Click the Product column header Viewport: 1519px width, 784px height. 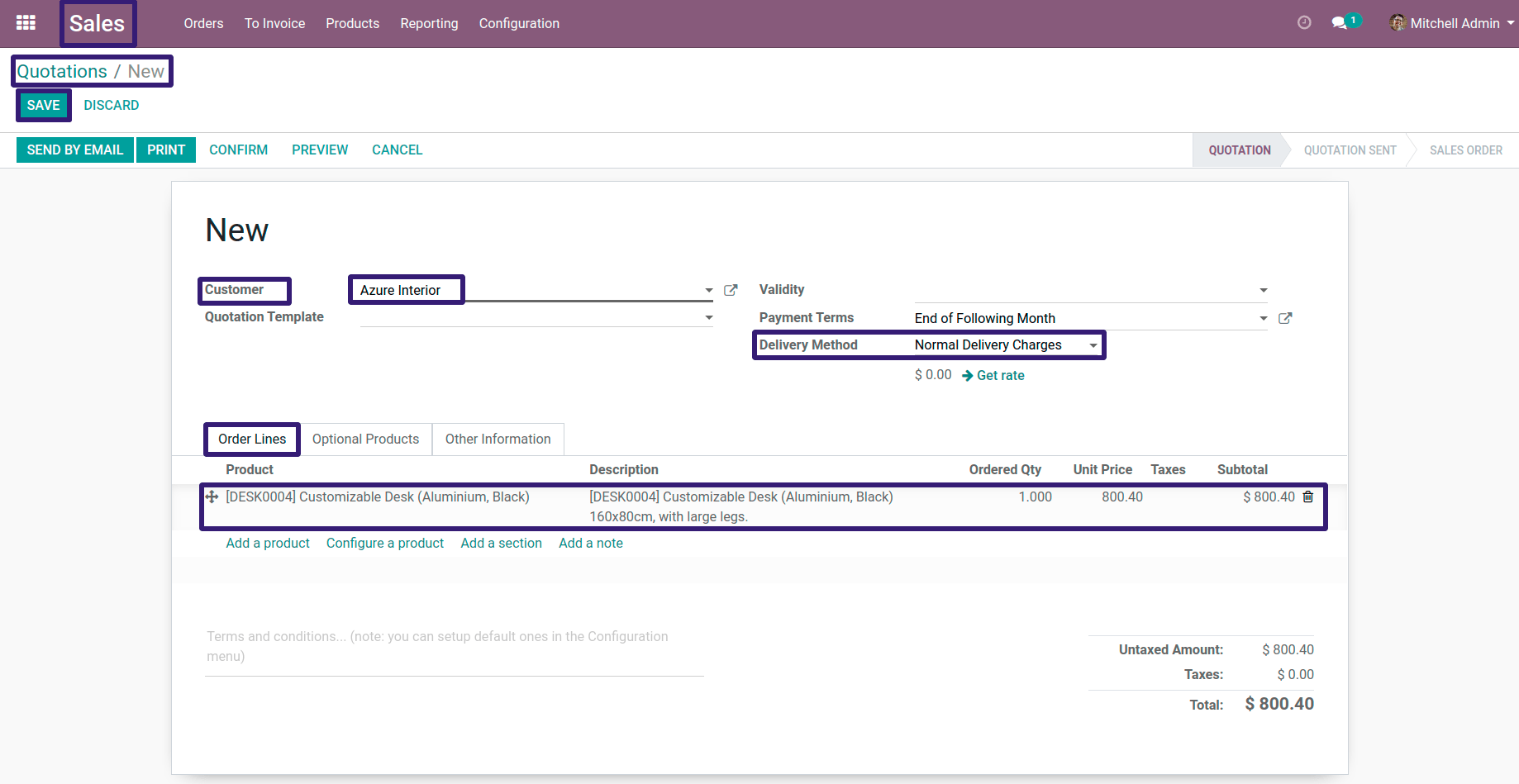(250, 469)
